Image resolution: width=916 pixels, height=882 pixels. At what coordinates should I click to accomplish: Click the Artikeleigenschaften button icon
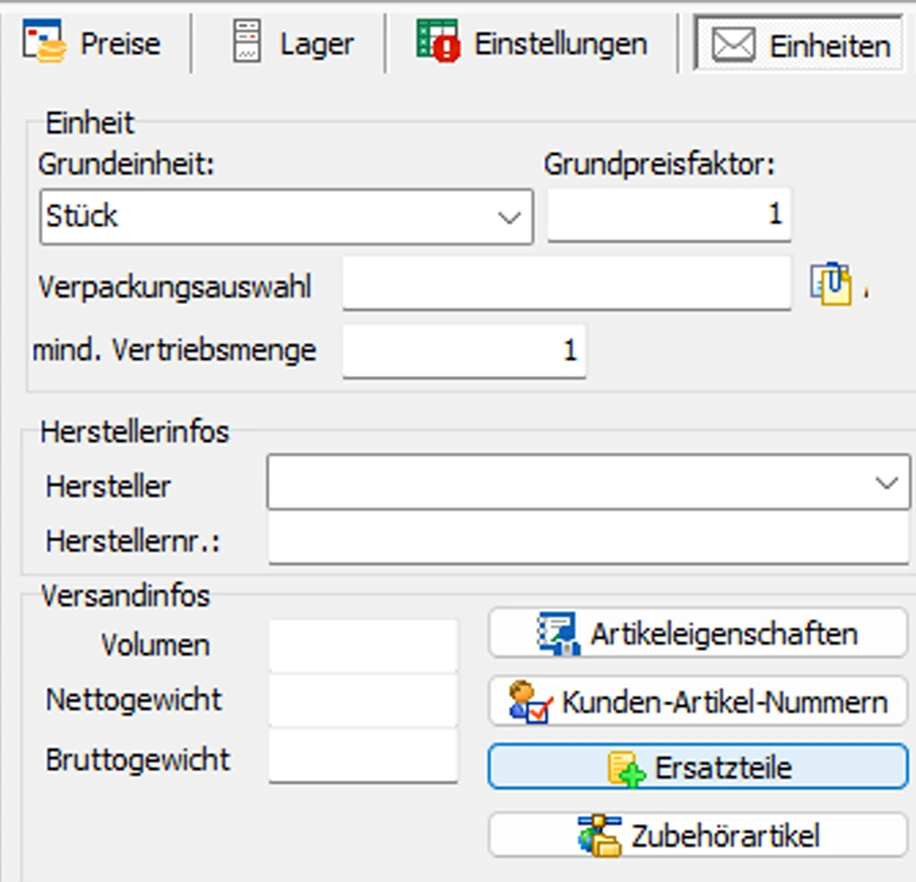point(558,634)
